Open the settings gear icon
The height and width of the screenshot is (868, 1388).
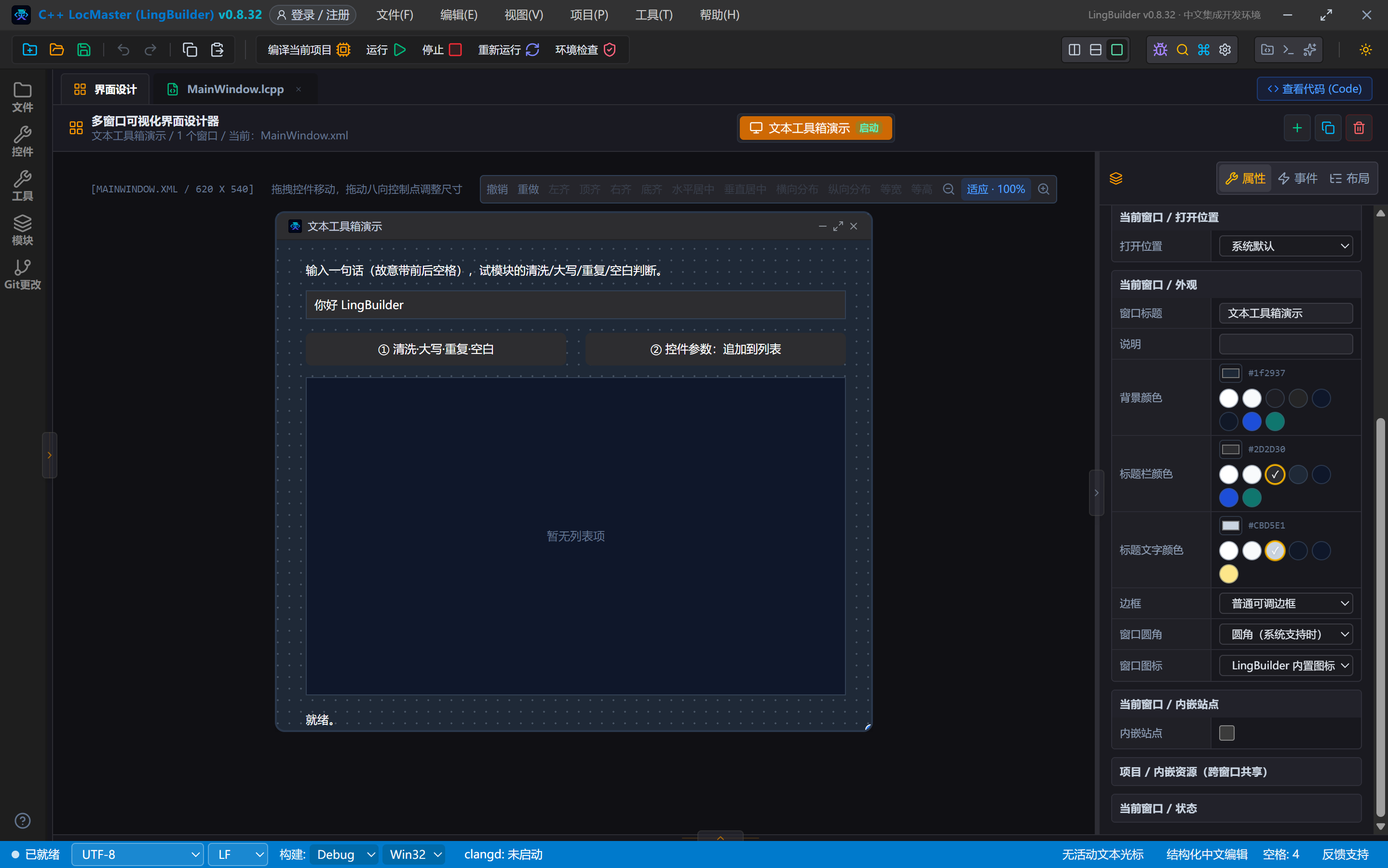pyautogui.click(x=1225, y=50)
